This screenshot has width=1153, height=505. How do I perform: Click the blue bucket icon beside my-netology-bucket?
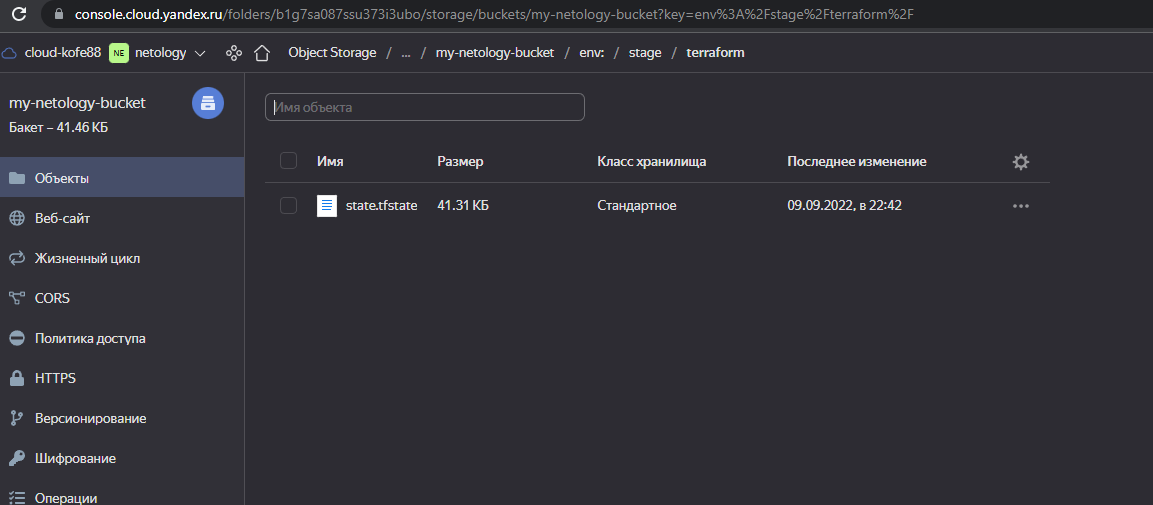click(x=208, y=103)
